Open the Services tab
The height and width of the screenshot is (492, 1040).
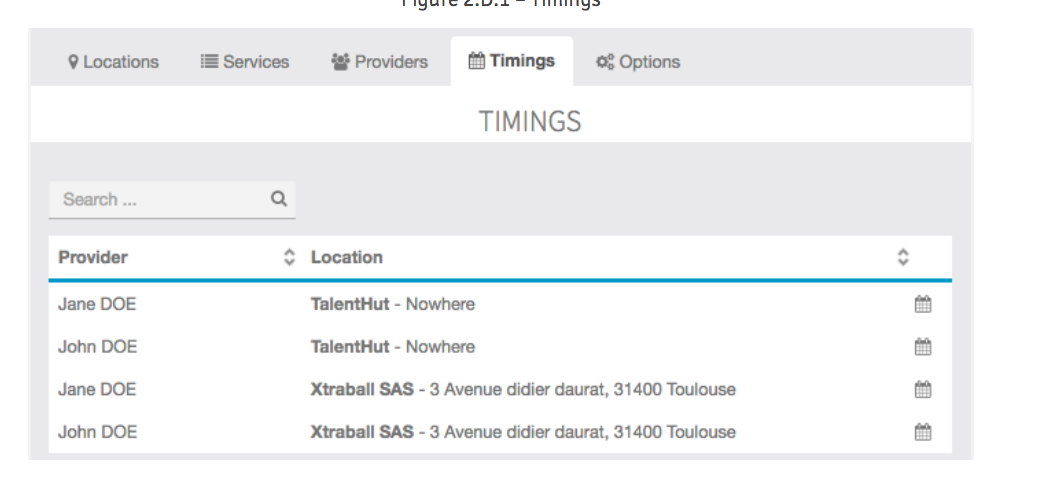coord(245,62)
